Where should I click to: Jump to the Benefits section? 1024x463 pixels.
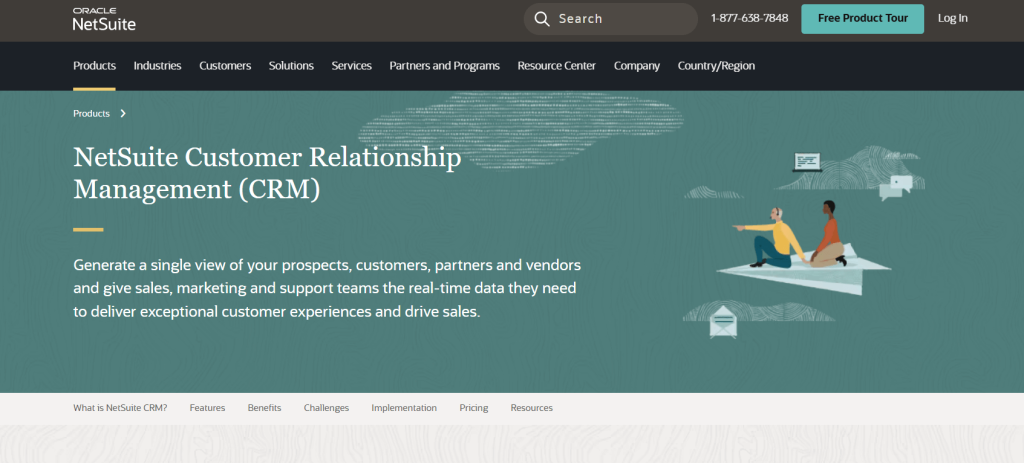tap(264, 408)
